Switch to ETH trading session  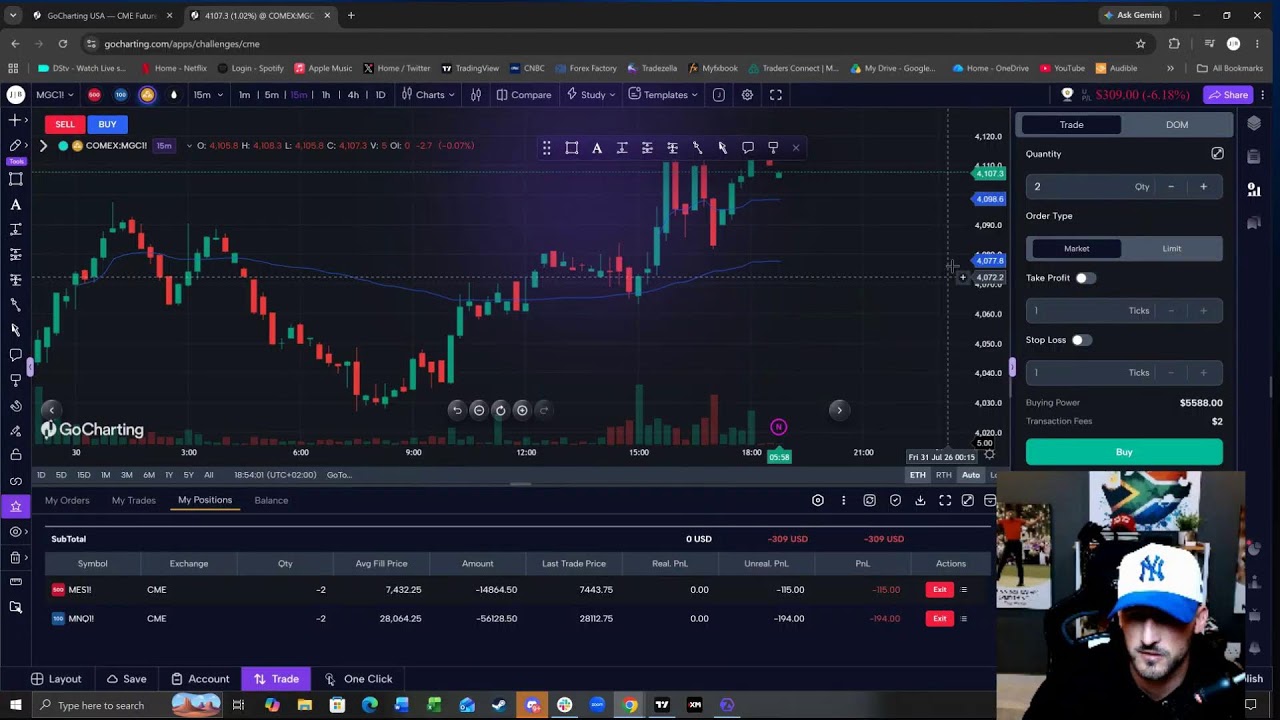coord(917,475)
